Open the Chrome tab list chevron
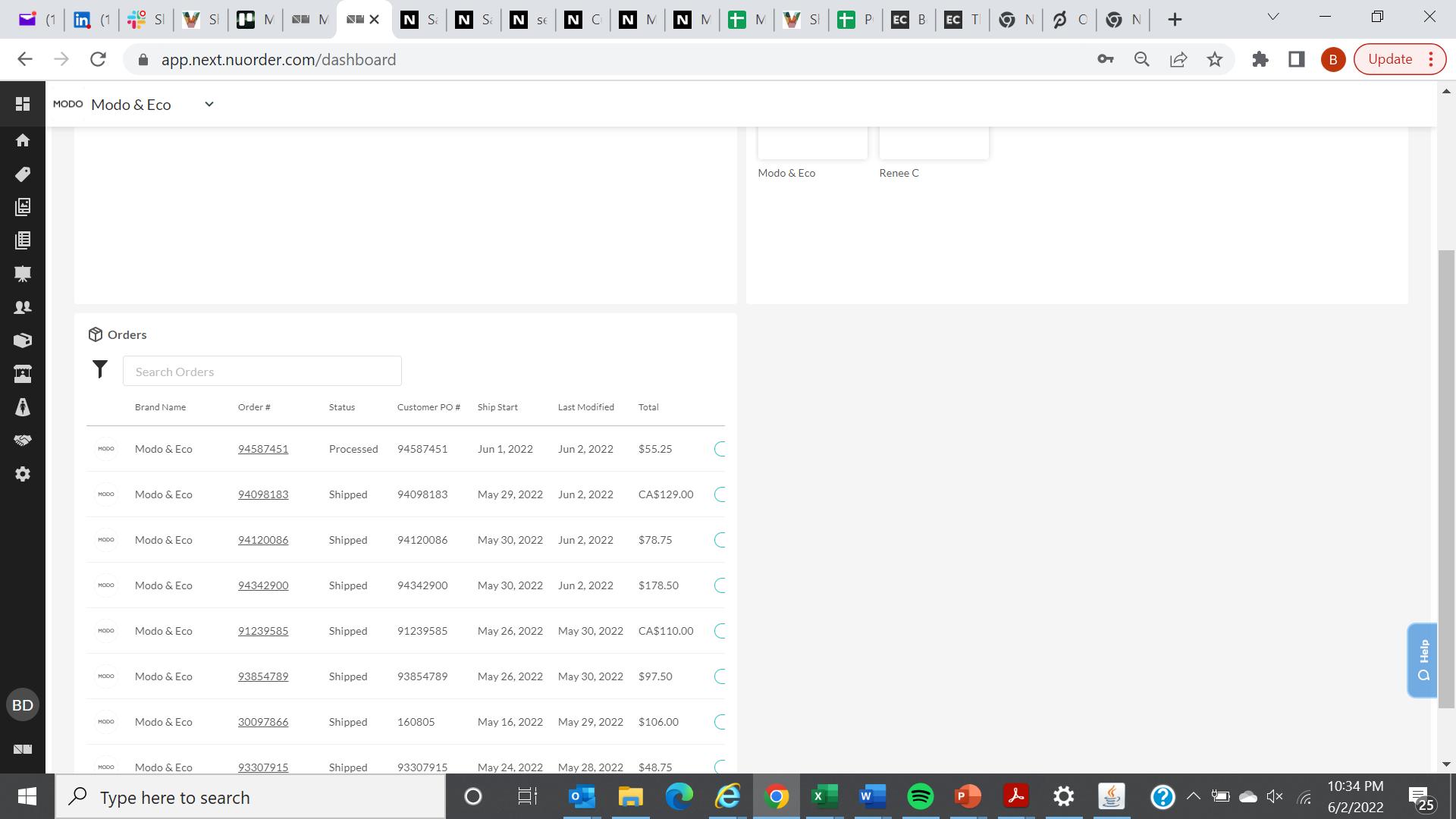The width and height of the screenshot is (1456, 819). click(x=1273, y=17)
